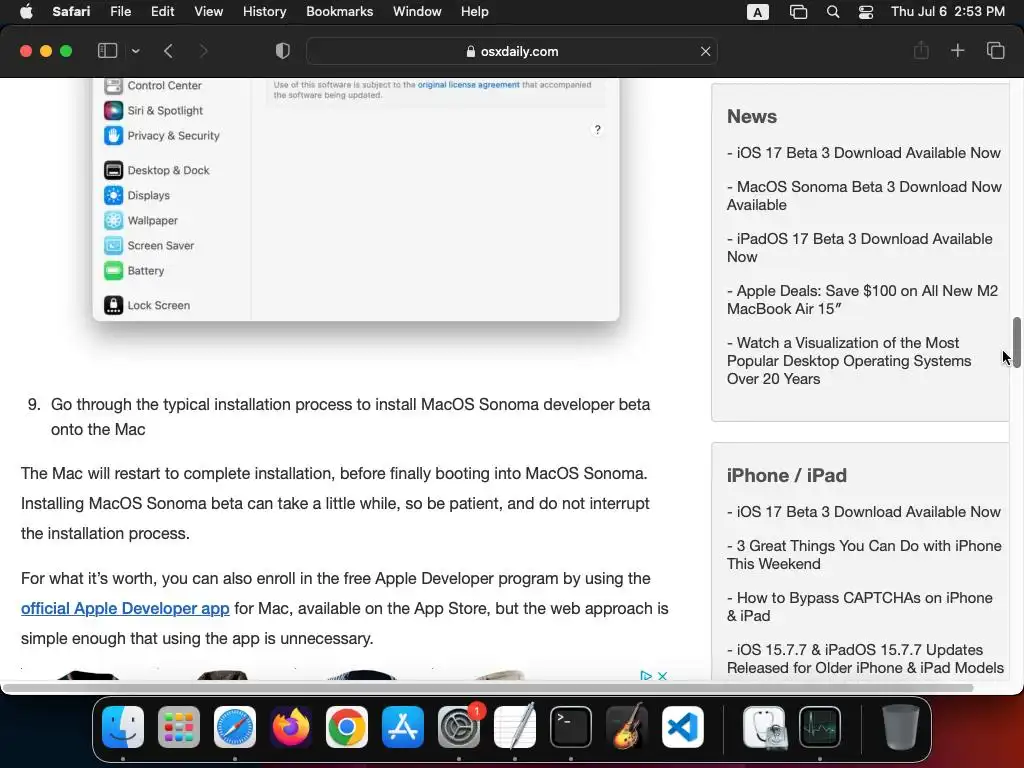Expand the sidebar tab group dropdown arrow
This screenshot has height=768, width=1024.
tap(135, 51)
